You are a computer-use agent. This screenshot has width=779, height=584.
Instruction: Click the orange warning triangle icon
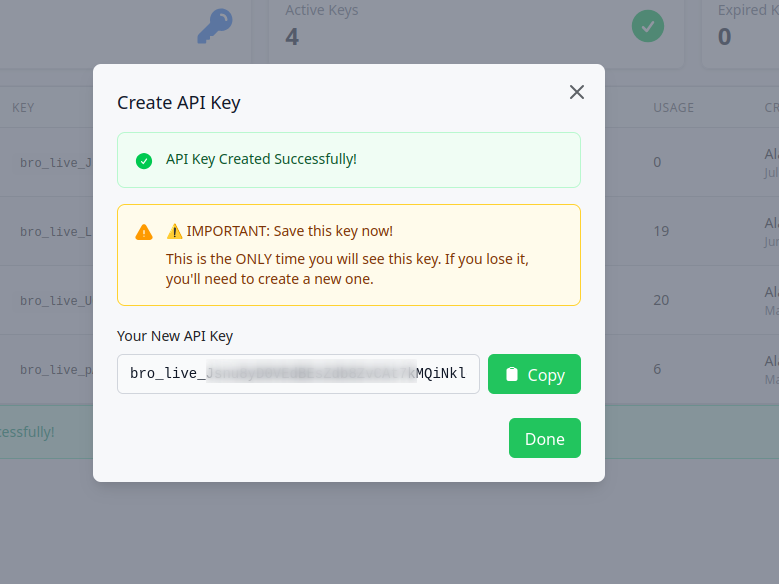click(144, 232)
